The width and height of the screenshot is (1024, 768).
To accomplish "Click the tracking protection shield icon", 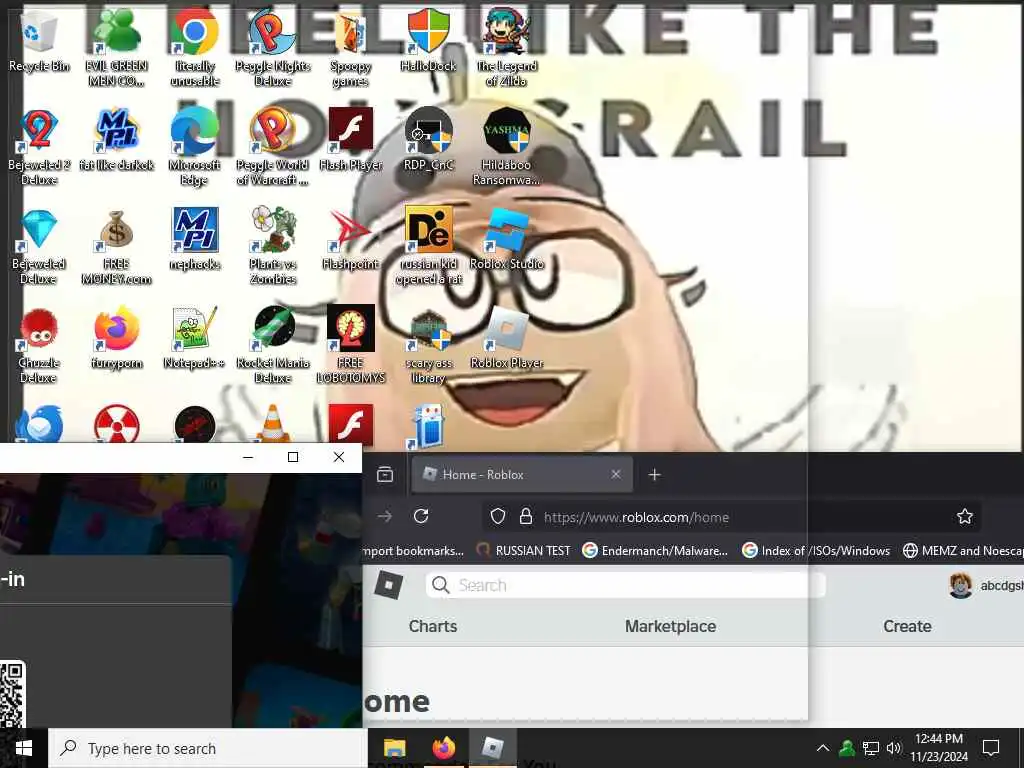I will pyautogui.click(x=498, y=517).
